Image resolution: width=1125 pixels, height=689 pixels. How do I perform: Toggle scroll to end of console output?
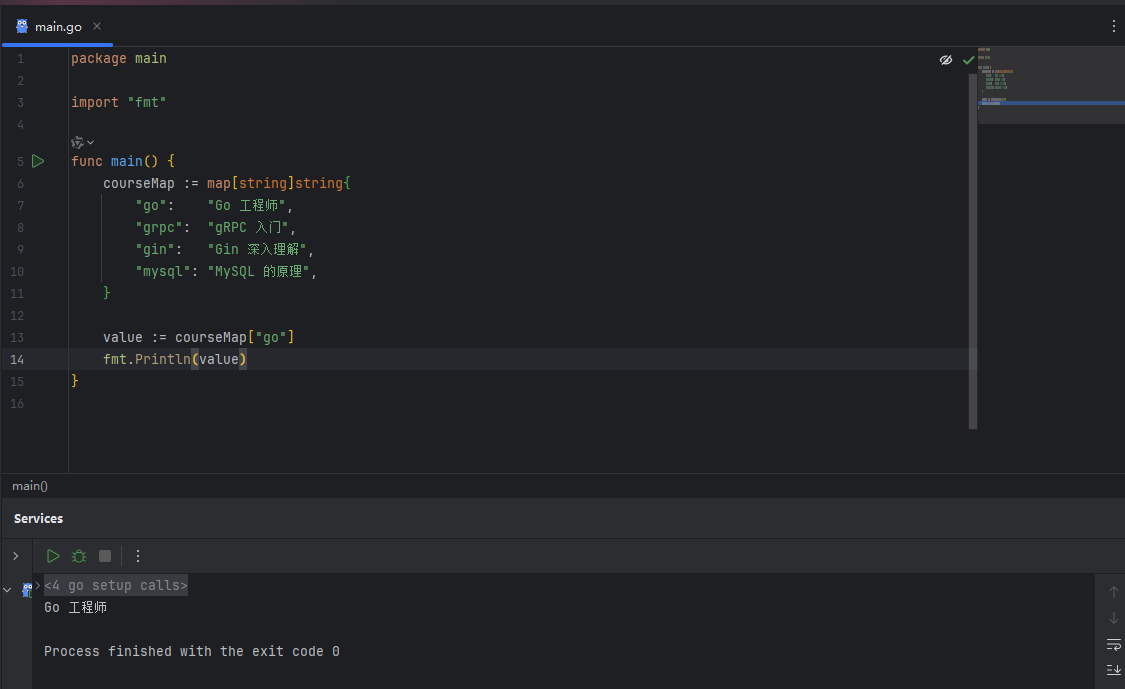[x=1114, y=670]
